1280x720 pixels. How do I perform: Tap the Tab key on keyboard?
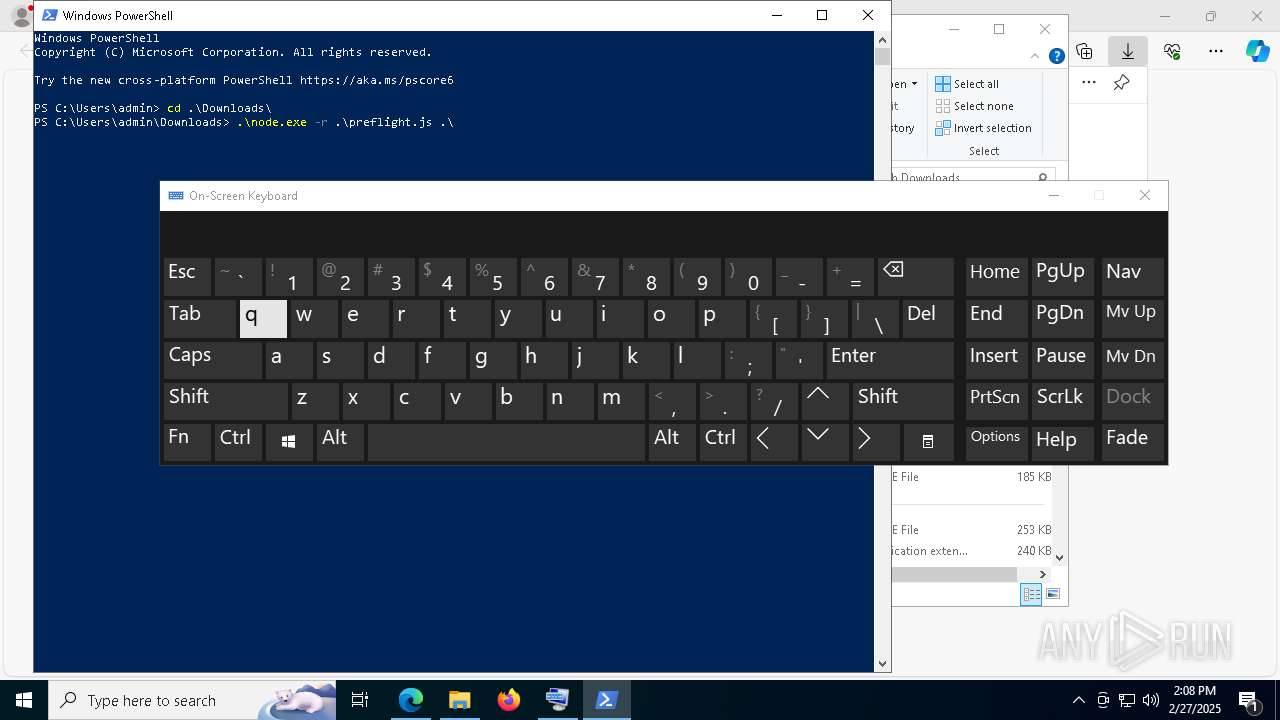coord(200,318)
